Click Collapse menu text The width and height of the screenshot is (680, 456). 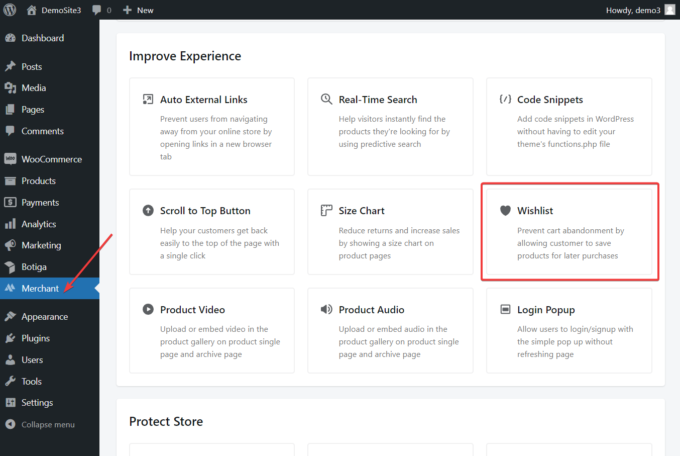[x=48, y=424]
